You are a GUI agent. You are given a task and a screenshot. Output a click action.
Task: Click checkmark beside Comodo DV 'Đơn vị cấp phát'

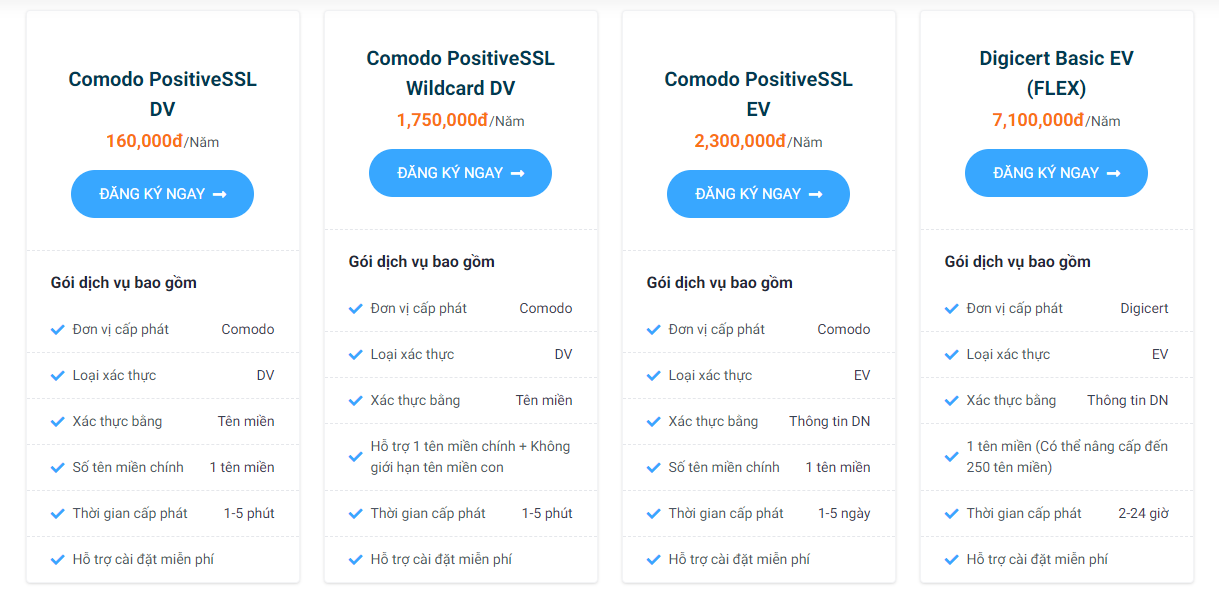tap(58, 330)
